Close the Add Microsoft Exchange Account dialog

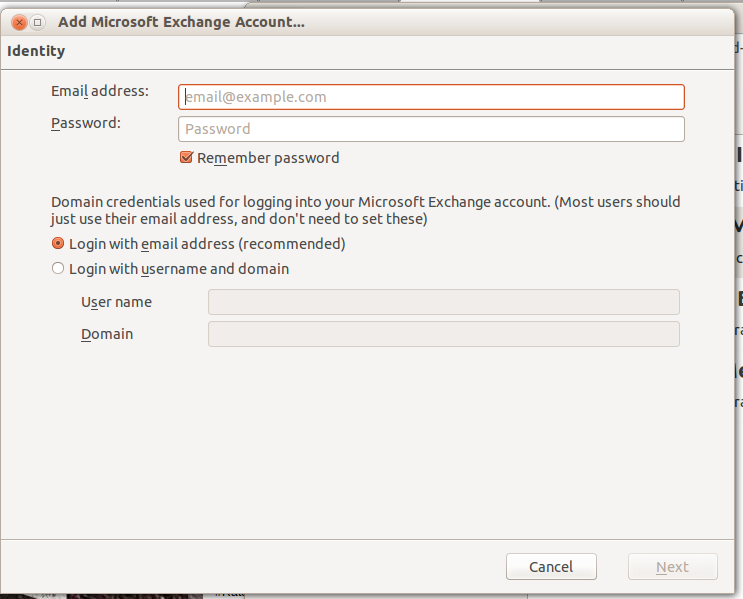[x=19, y=22]
